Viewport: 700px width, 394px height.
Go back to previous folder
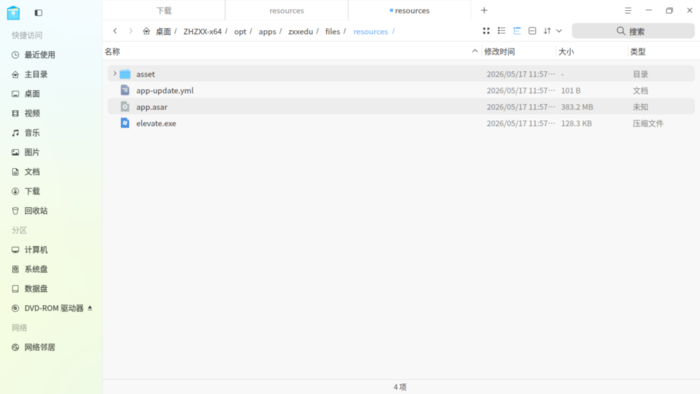point(115,31)
